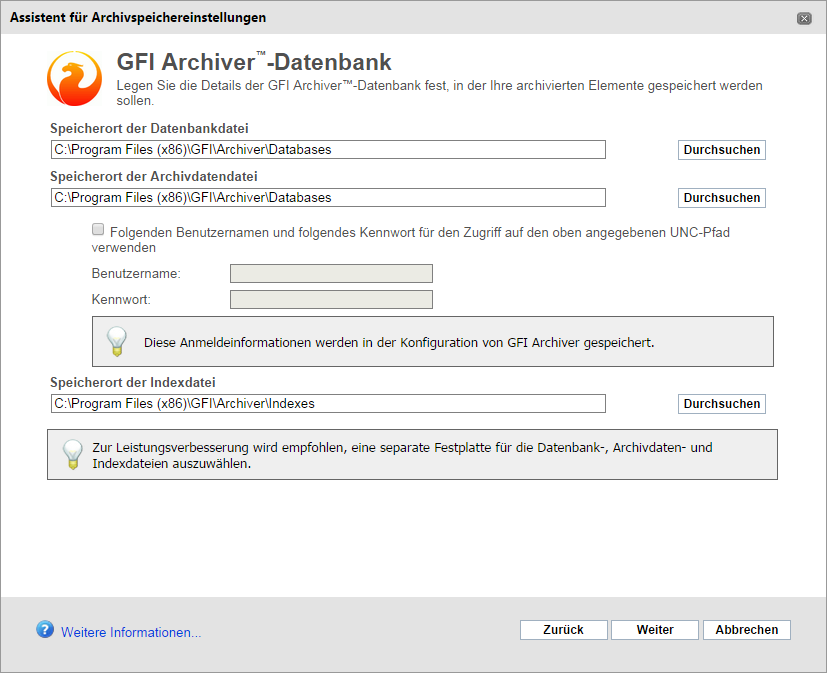Click the lightbulb icon beside Anmeldeinformationen note
The height and width of the screenshot is (673, 827).
[x=117, y=341]
